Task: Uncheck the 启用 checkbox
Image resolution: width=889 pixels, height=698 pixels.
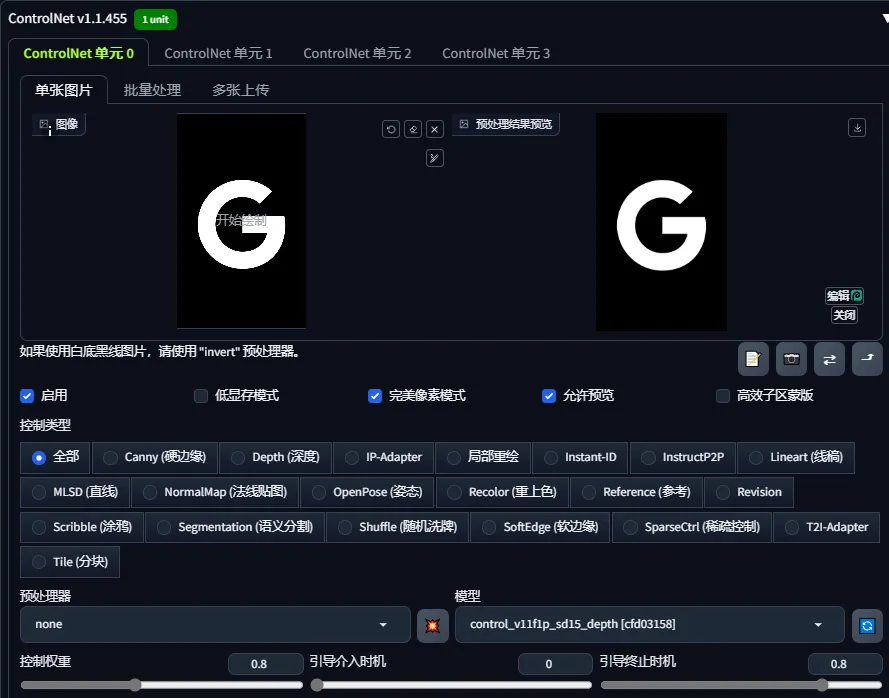Action: tap(27, 396)
